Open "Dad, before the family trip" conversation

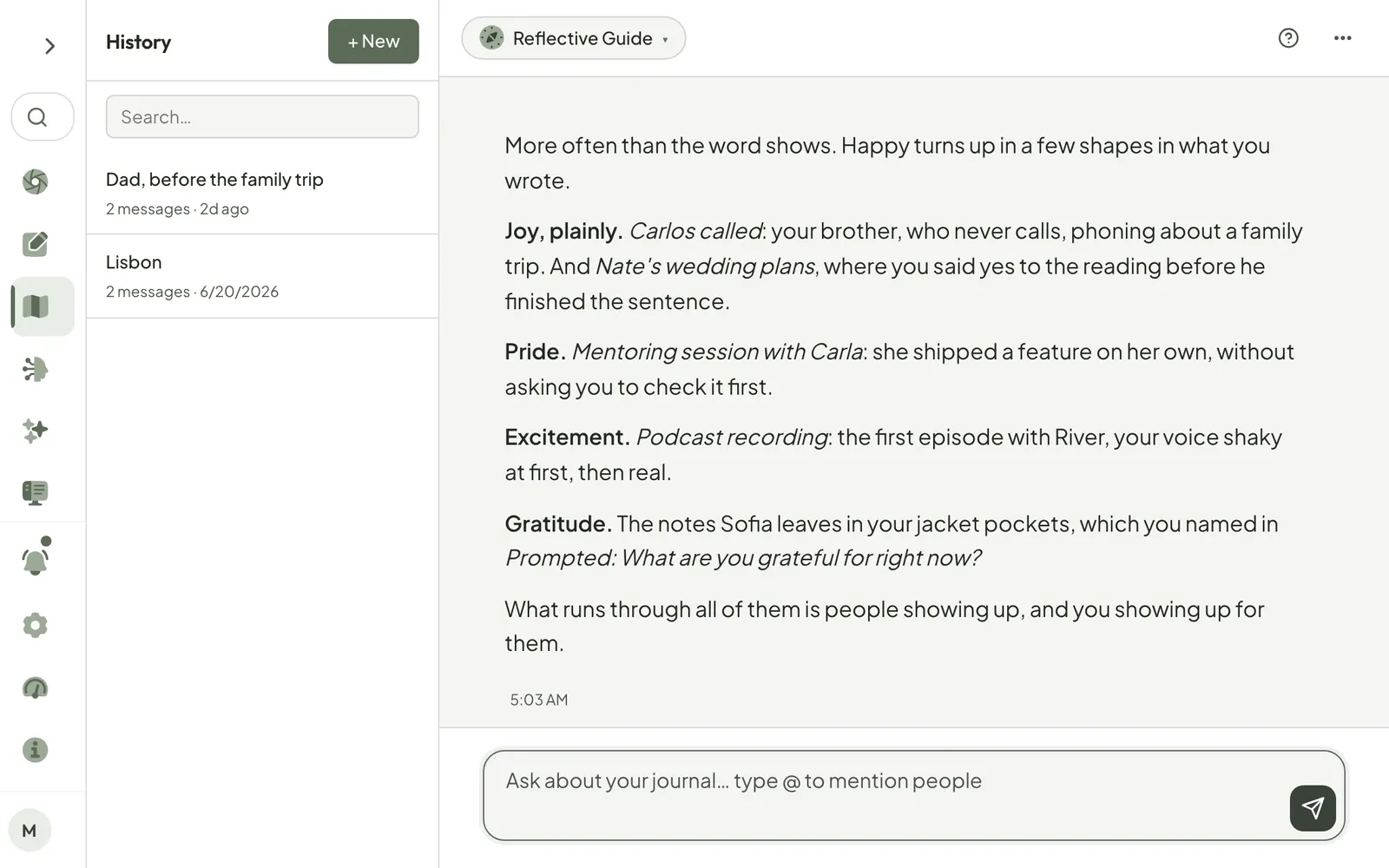(262, 193)
